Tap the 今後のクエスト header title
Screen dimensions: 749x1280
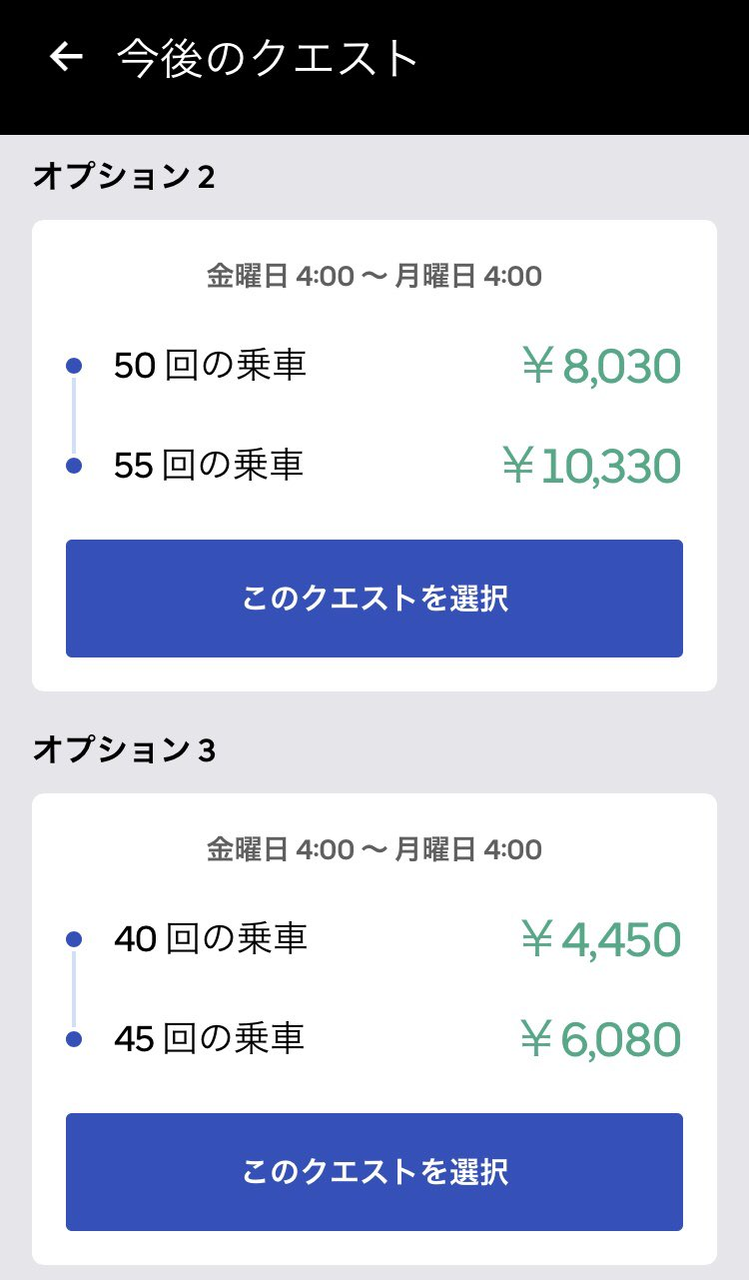(267, 58)
